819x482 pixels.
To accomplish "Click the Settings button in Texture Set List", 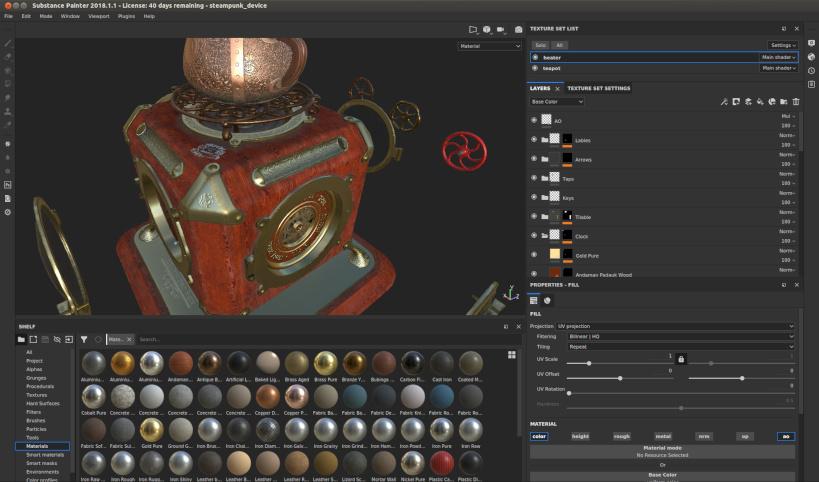I will tap(782, 45).
